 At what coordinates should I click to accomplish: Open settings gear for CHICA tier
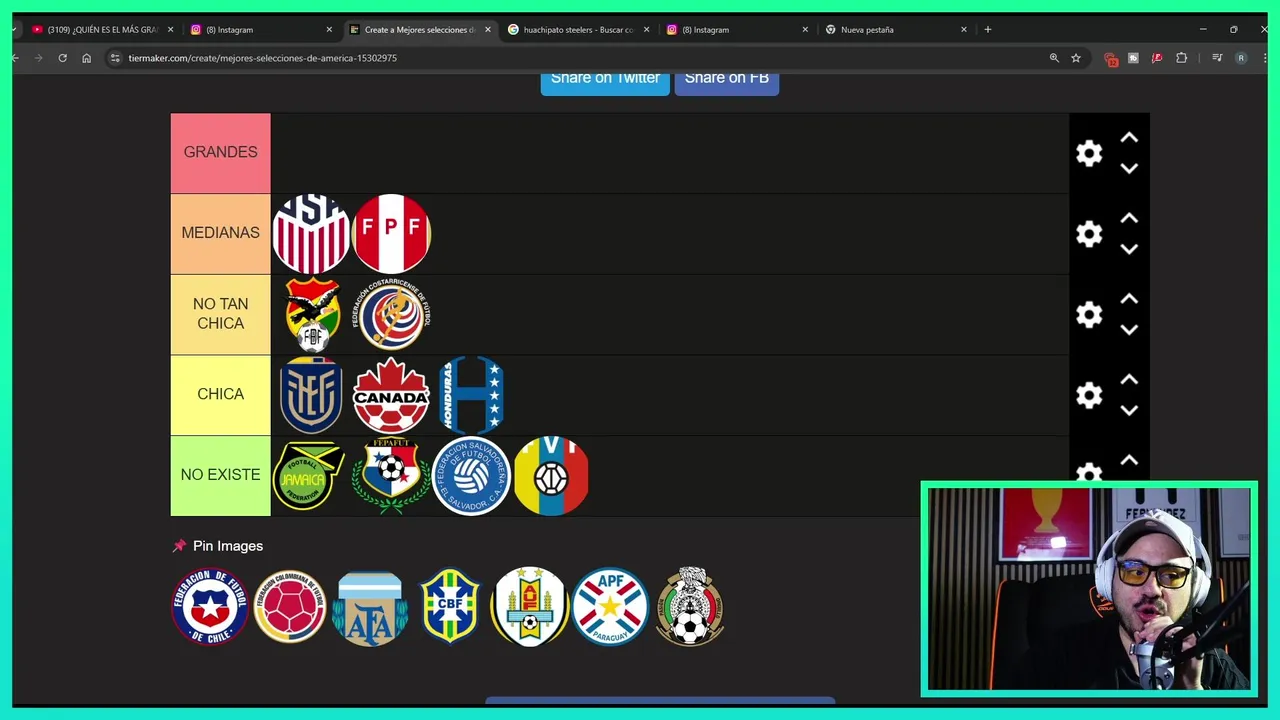[x=1089, y=395]
